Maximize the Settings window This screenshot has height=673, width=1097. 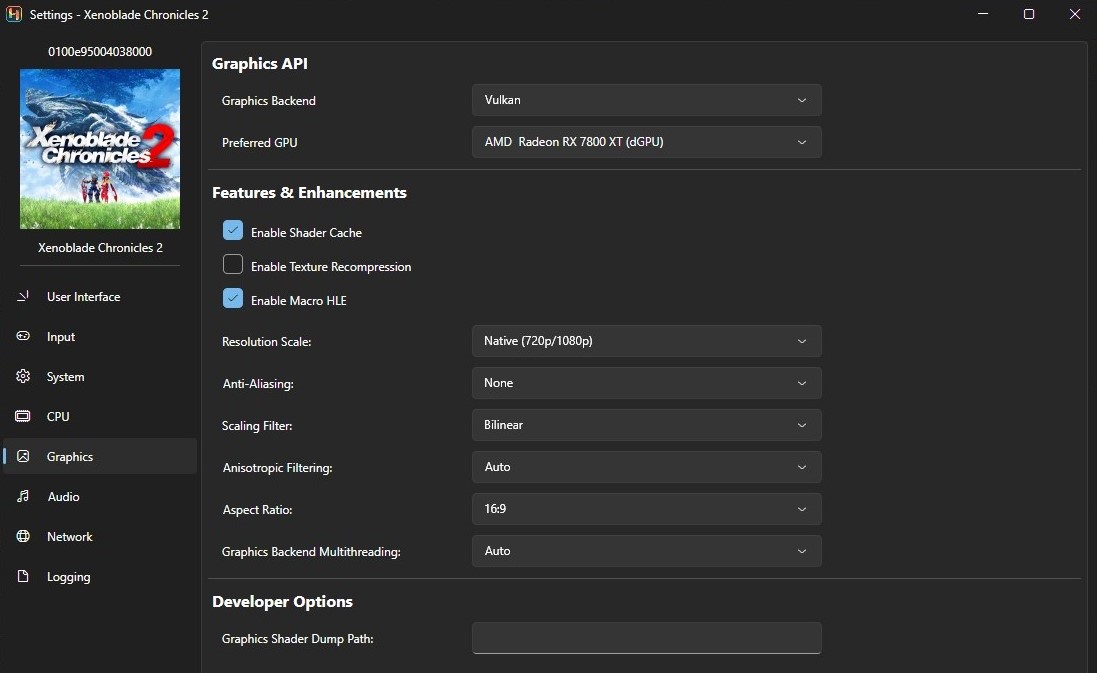tap(1029, 14)
